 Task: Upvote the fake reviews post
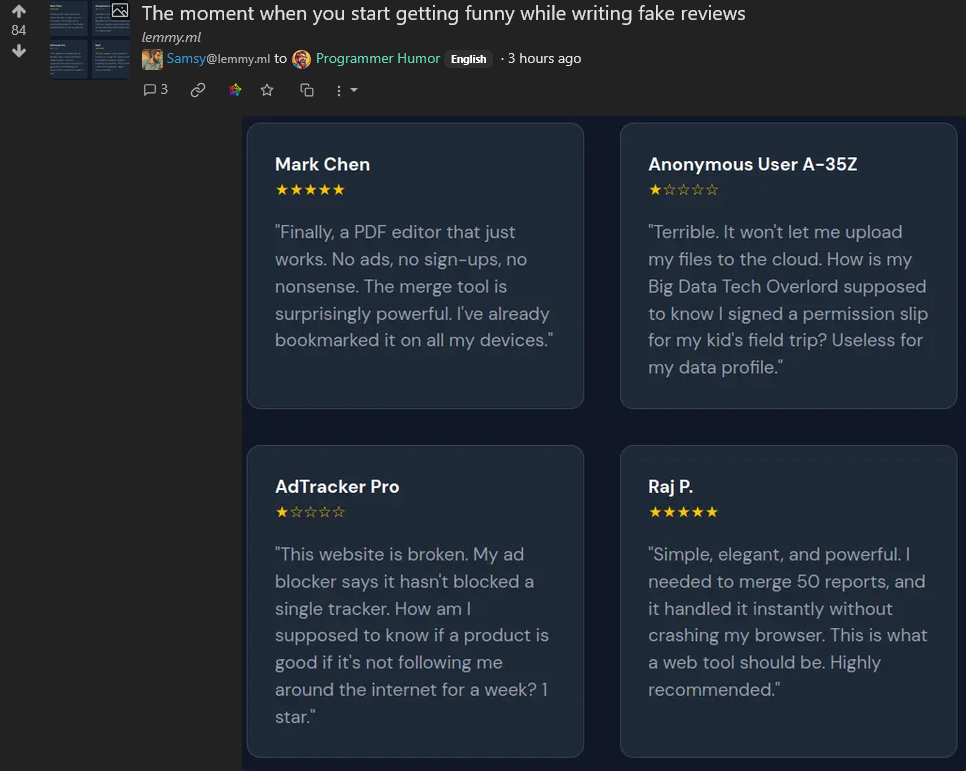click(19, 11)
